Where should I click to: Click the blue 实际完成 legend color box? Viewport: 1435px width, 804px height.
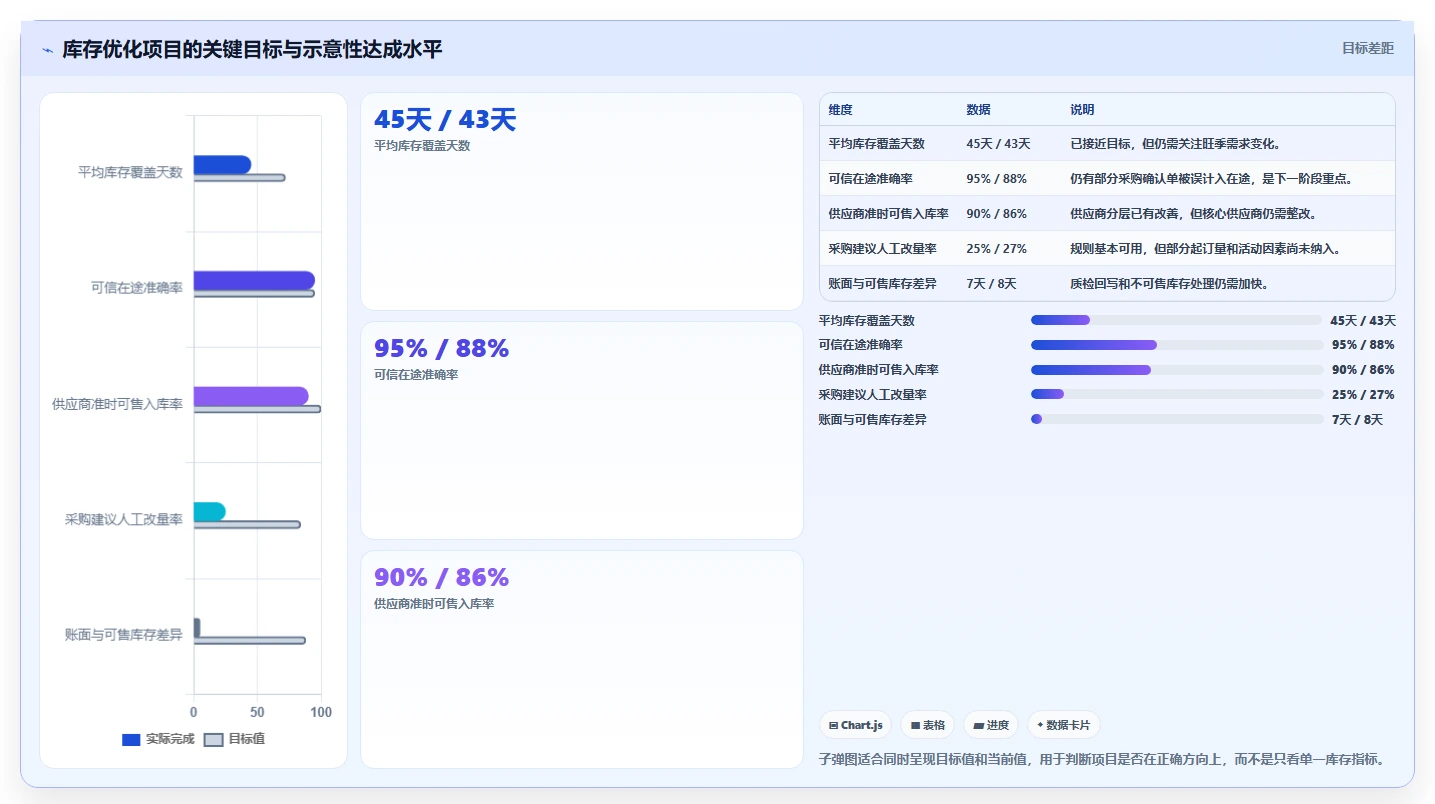tap(131, 740)
